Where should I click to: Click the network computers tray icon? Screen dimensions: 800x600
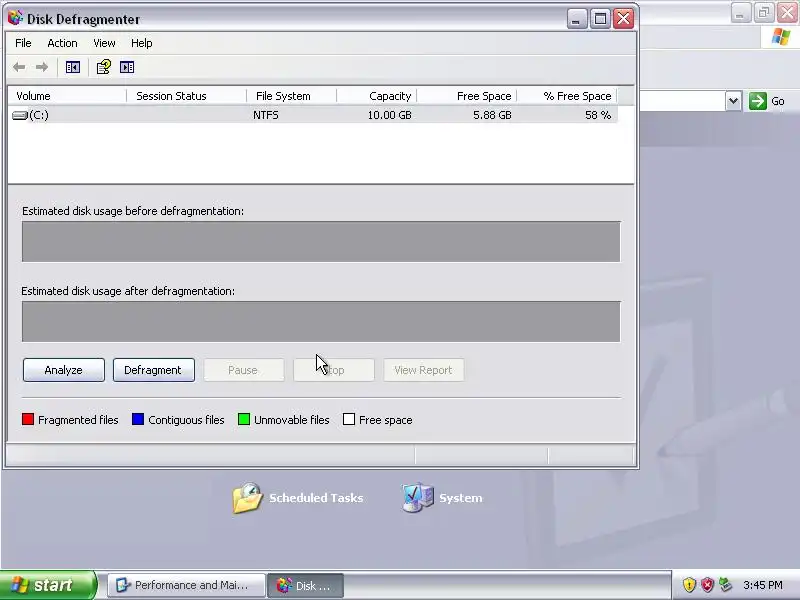click(725, 585)
